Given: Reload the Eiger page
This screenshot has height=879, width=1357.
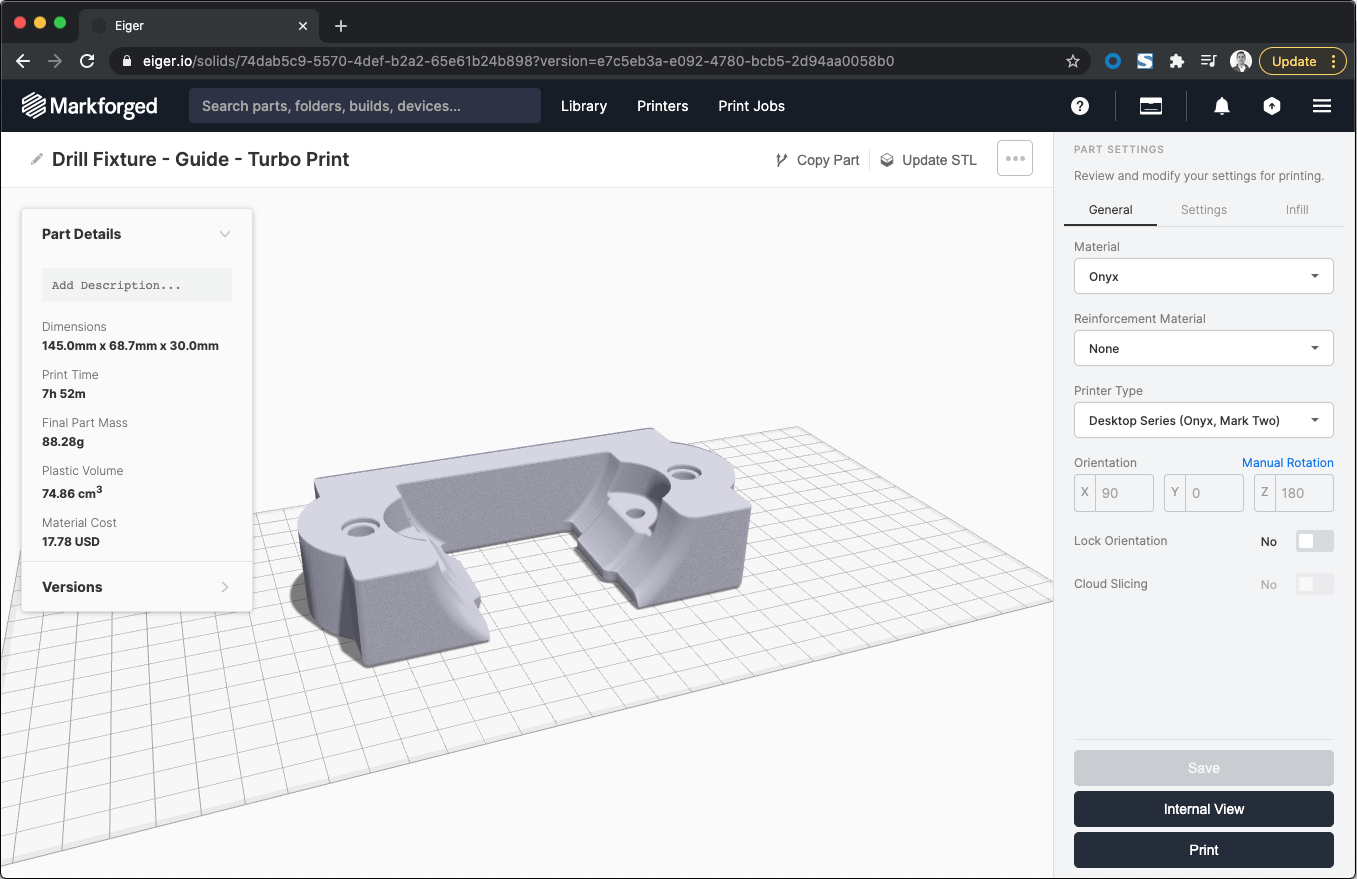Looking at the screenshot, I should 87,61.
